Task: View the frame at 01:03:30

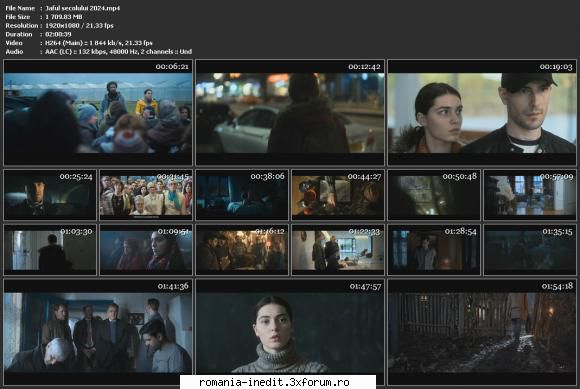Action: (x=50, y=250)
